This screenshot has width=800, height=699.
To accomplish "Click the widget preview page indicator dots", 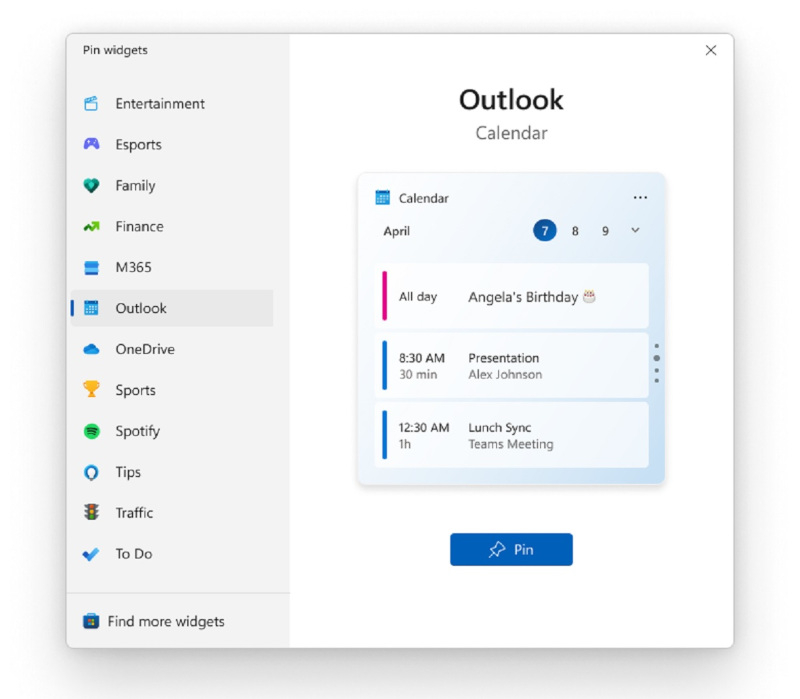I will 656,363.
